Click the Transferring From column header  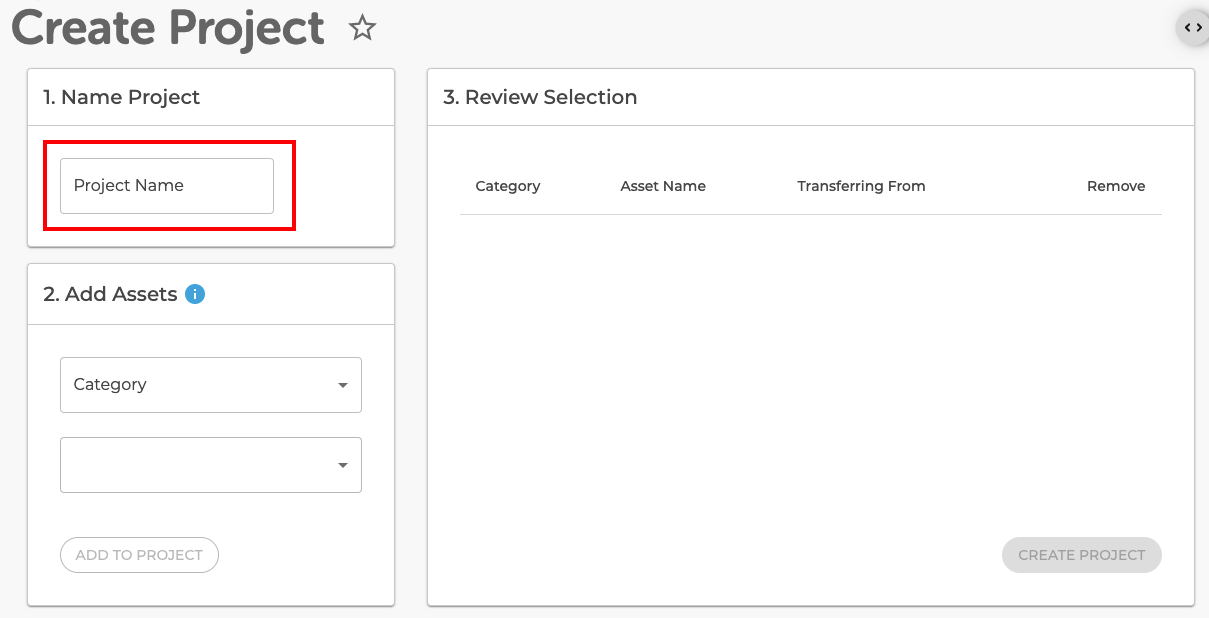[861, 186]
